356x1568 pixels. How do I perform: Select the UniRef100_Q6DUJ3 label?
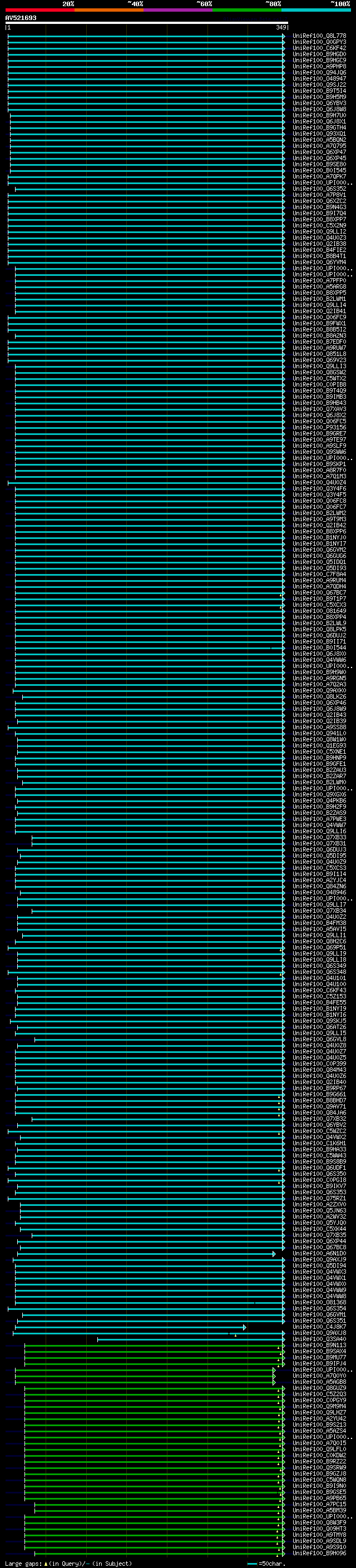pyautogui.click(x=319, y=849)
